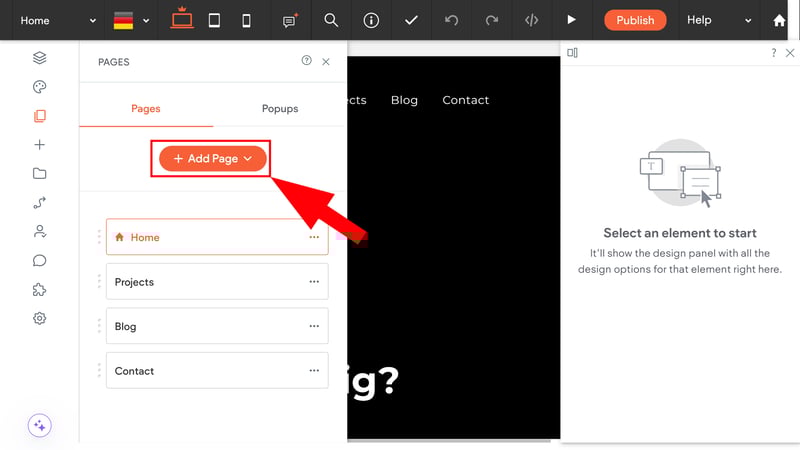
Task: Open the comments icon in top toolbar
Action: tap(290, 20)
